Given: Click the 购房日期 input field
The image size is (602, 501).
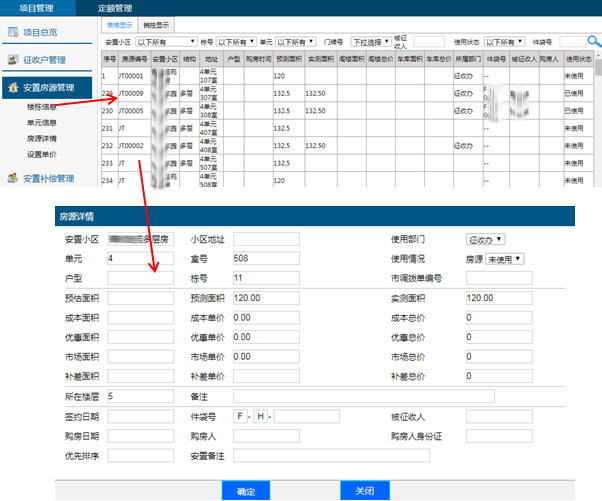Looking at the screenshot, I should pos(141,436).
